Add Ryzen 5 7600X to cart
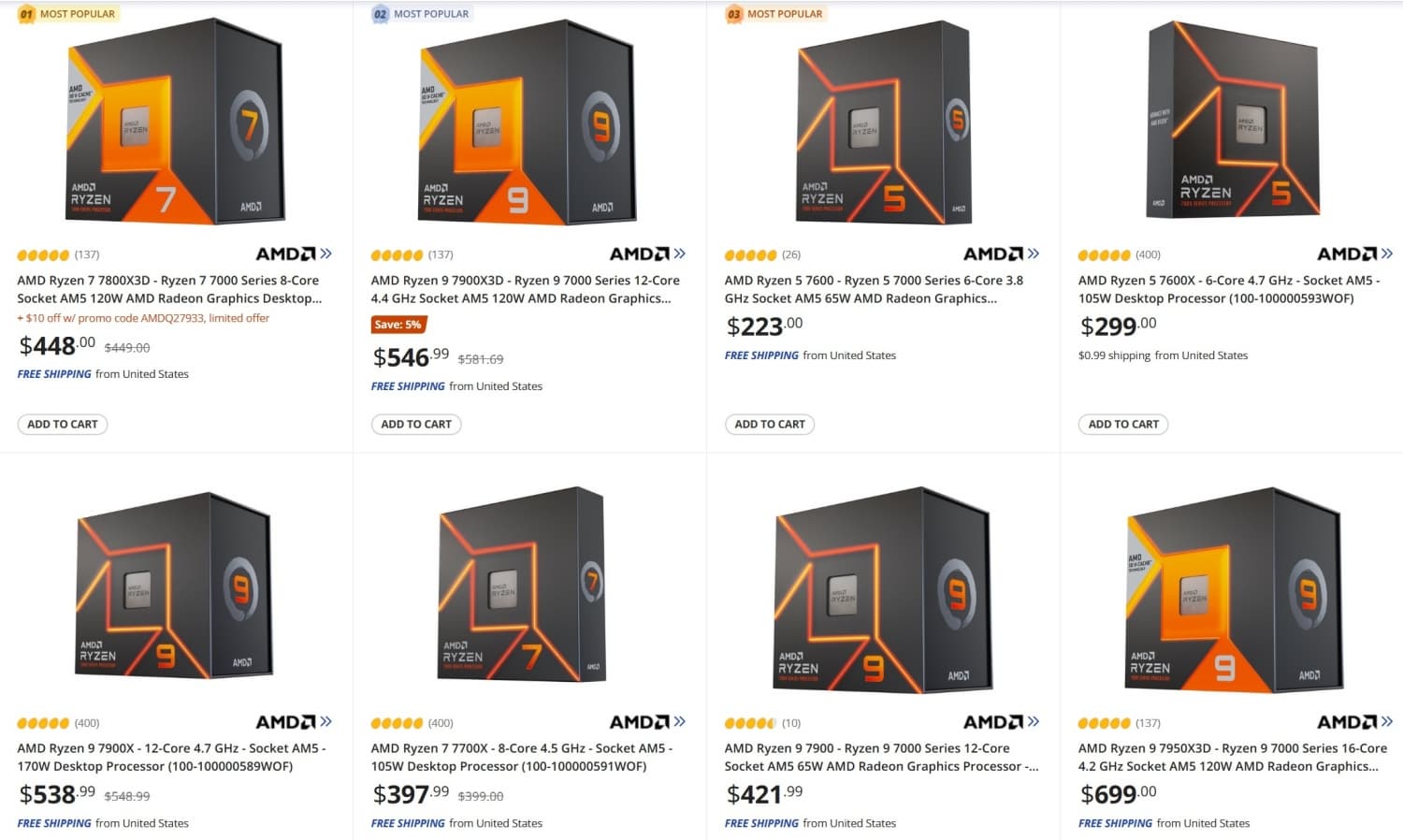1403x840 pixels. pyautogui.click(x=1123, y=425)
